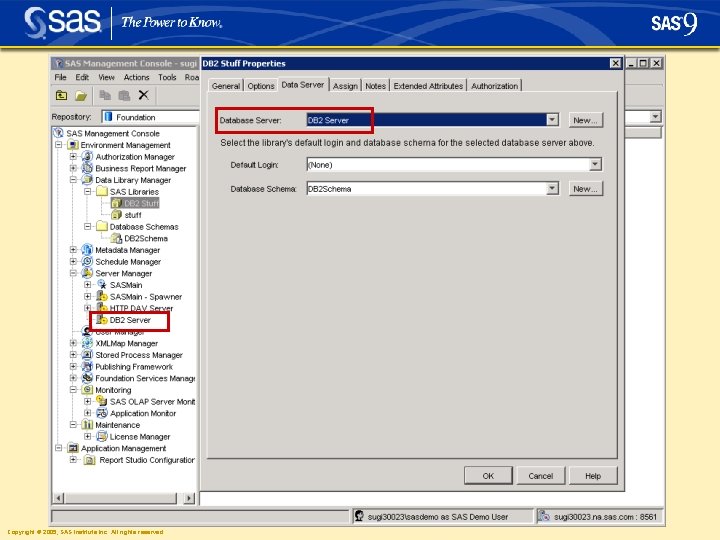This screenshot has width=720, height=540.
Task: Click the Business Report Manager icon
Action: (x=87, y=168)
